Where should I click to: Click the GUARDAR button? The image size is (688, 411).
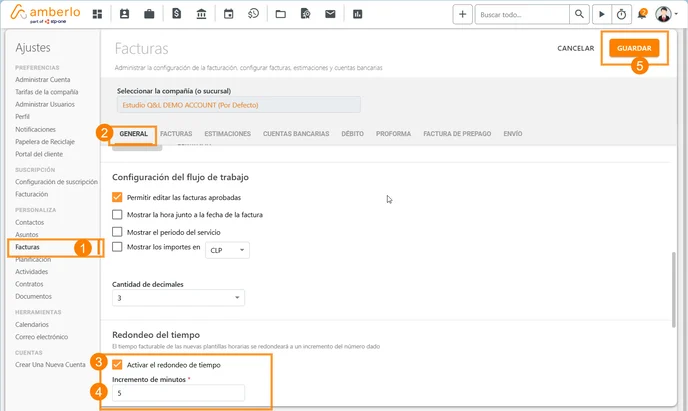pyautogui.click(x=634, y=48)
